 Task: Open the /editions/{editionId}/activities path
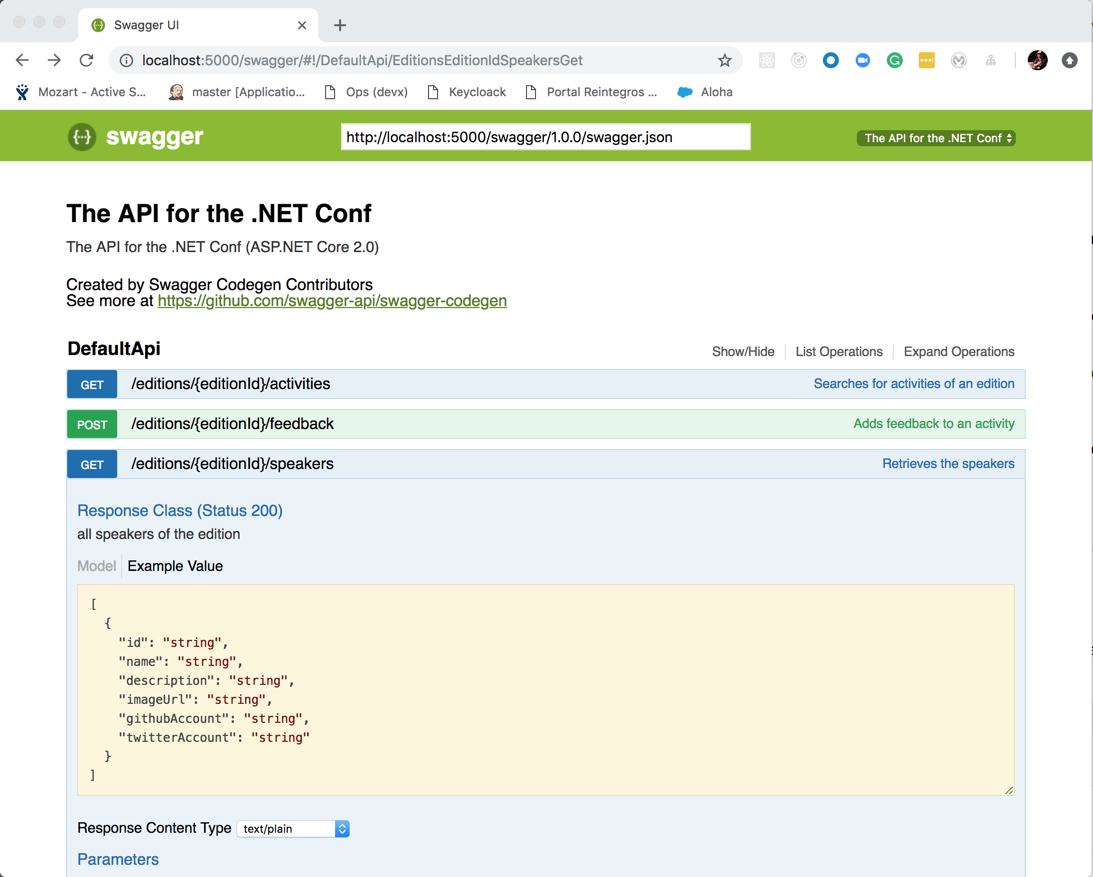click(231, 384)
